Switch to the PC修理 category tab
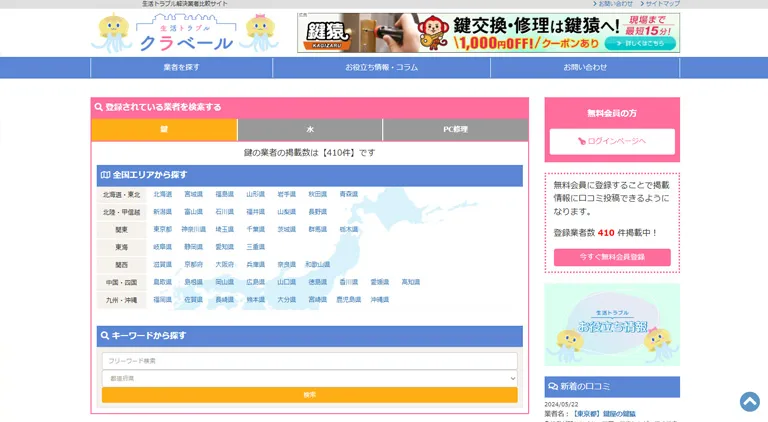The image size is (768, 422). click(x=456, y=130)
